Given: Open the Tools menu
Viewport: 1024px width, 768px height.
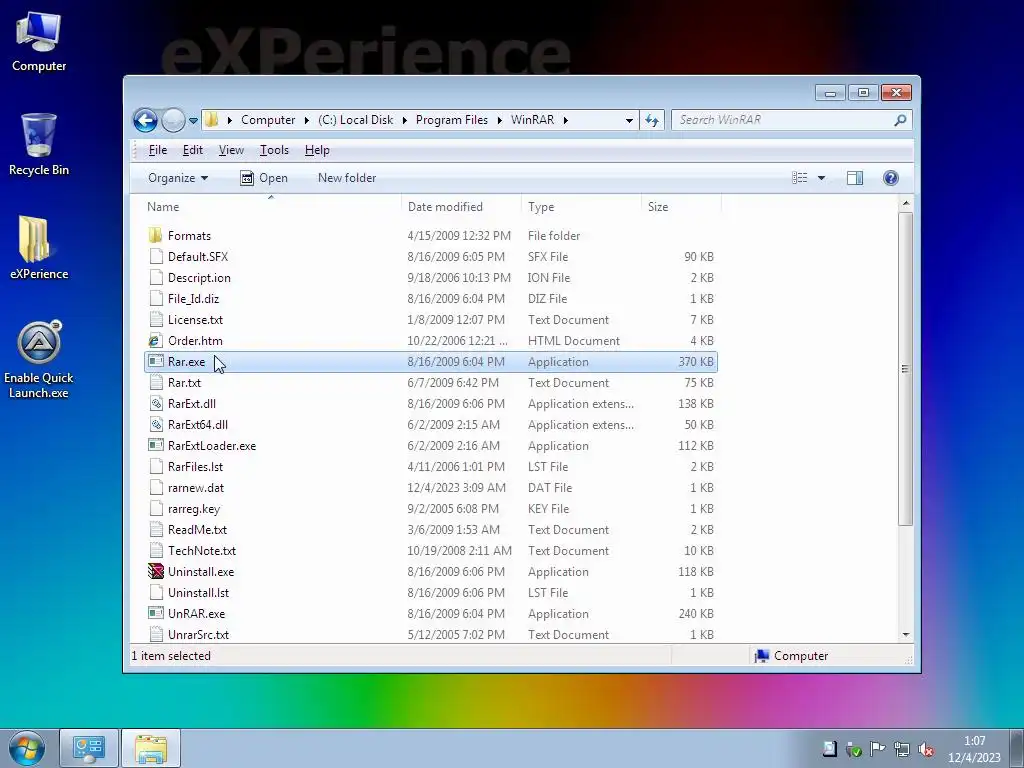Looking at the screenshot, I should (x=274, y=150).
